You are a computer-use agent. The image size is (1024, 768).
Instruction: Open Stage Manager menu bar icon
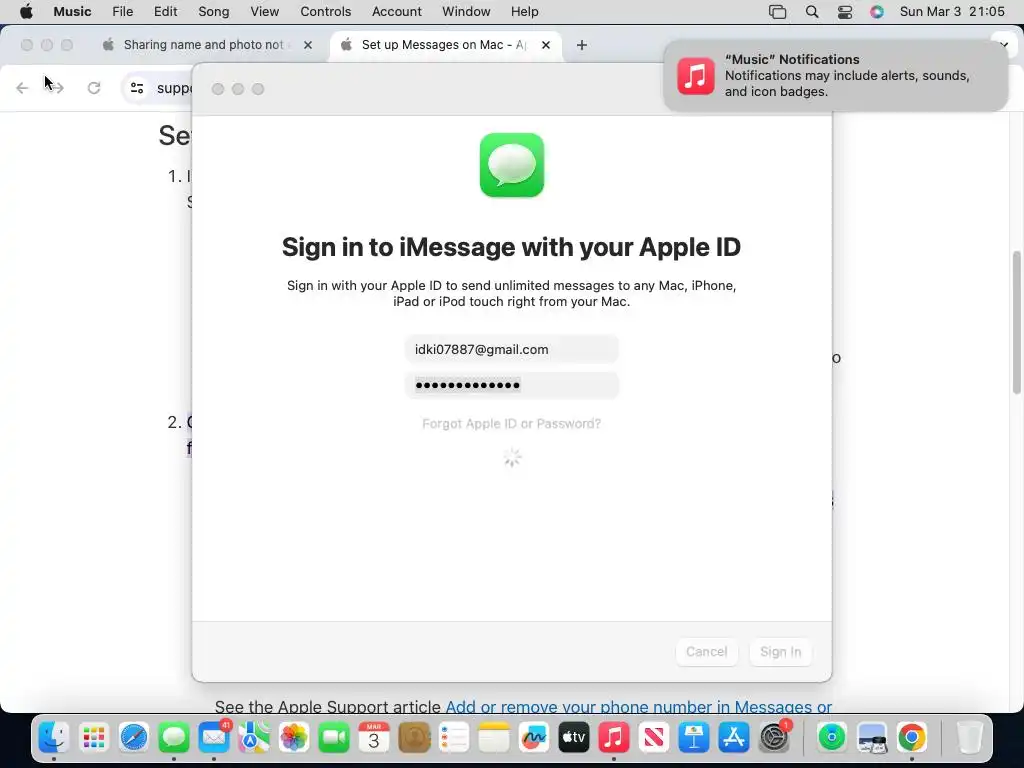(777, 12)
